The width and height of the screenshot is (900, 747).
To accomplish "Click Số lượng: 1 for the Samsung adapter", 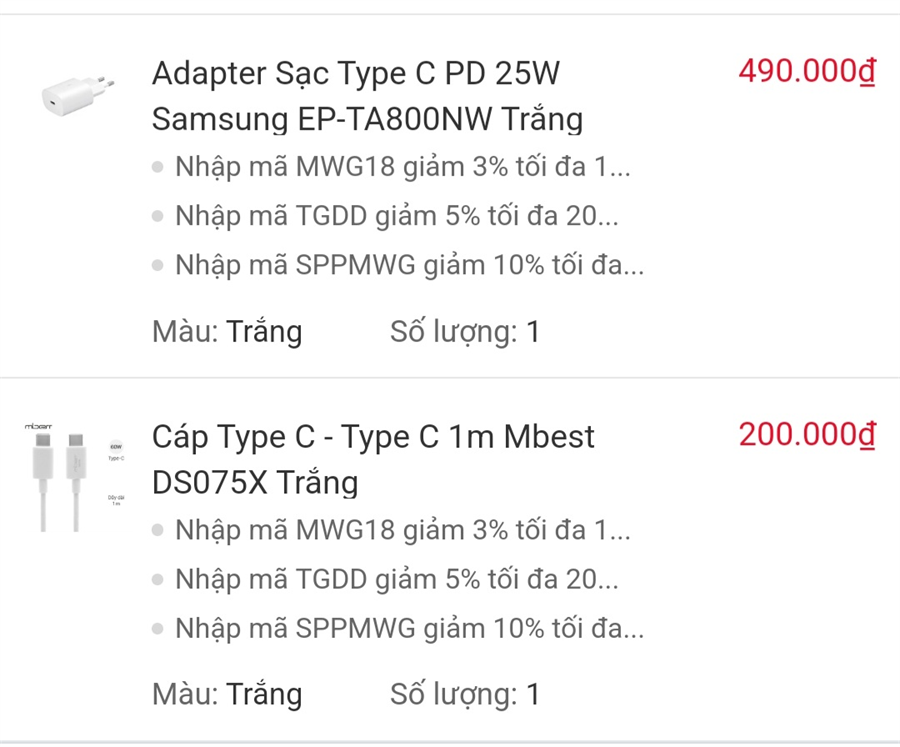I will (465, 331).
